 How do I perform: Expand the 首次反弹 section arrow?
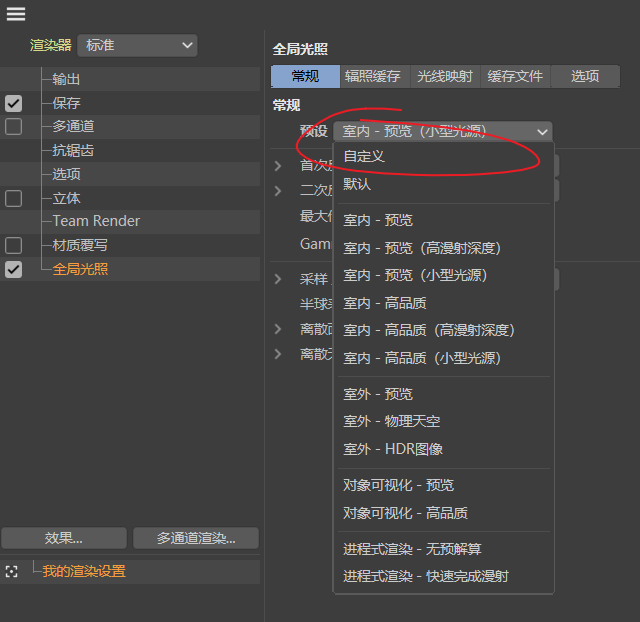[x=279, y=165]
